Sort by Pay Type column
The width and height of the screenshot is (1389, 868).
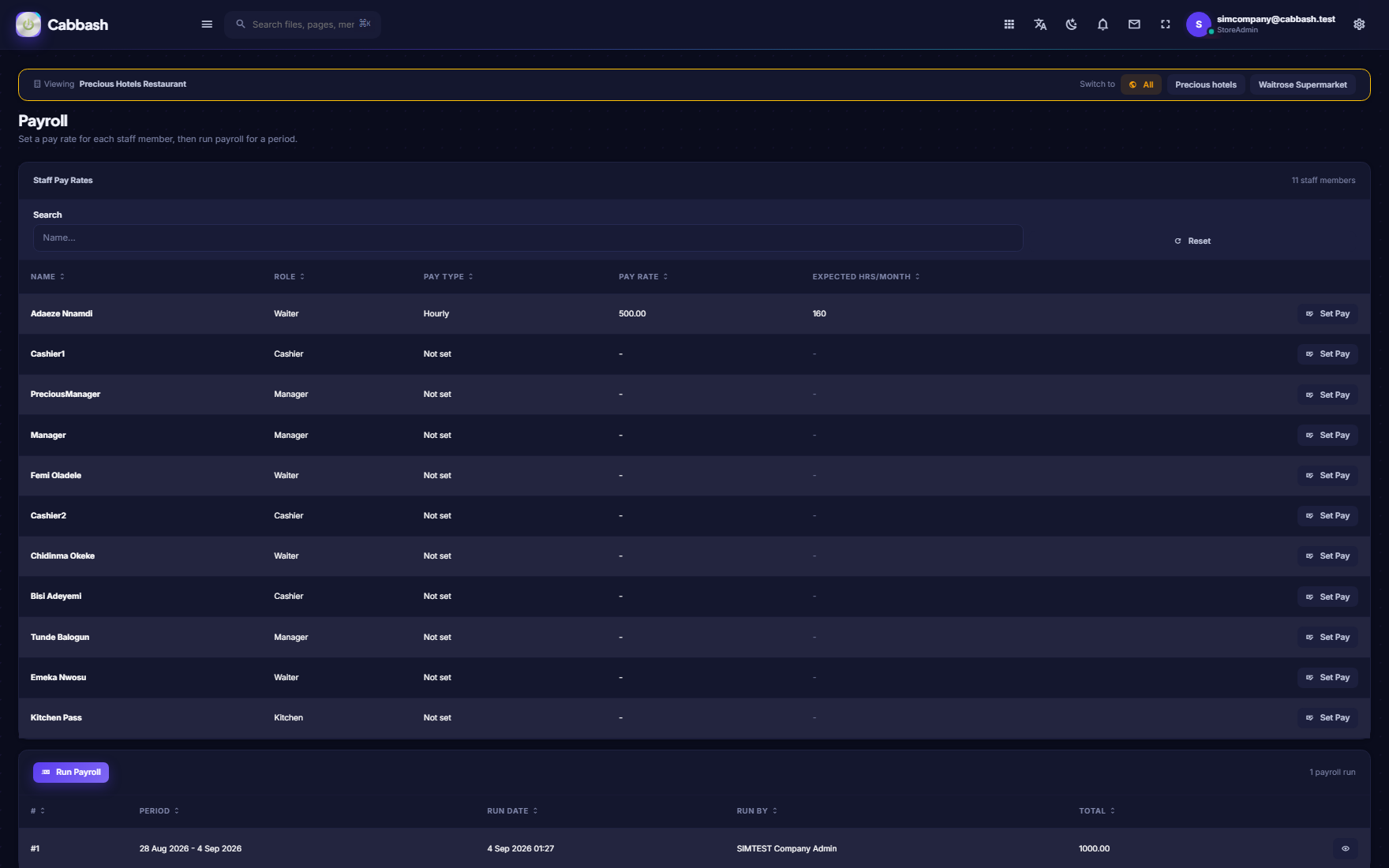point(448,277)
